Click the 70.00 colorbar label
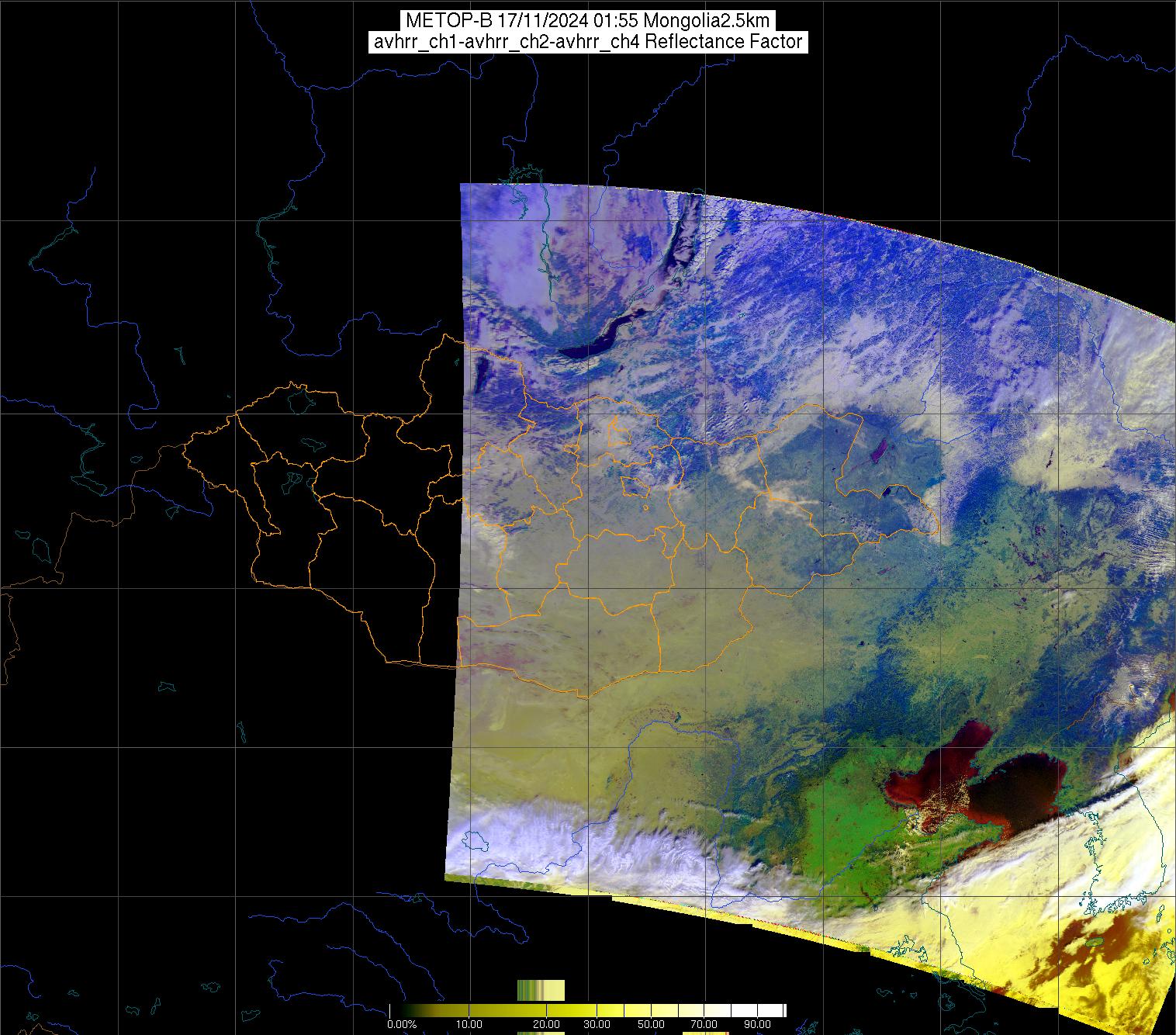Viewport: 1176px width, 1035px height. click(x=704, y=1024)
